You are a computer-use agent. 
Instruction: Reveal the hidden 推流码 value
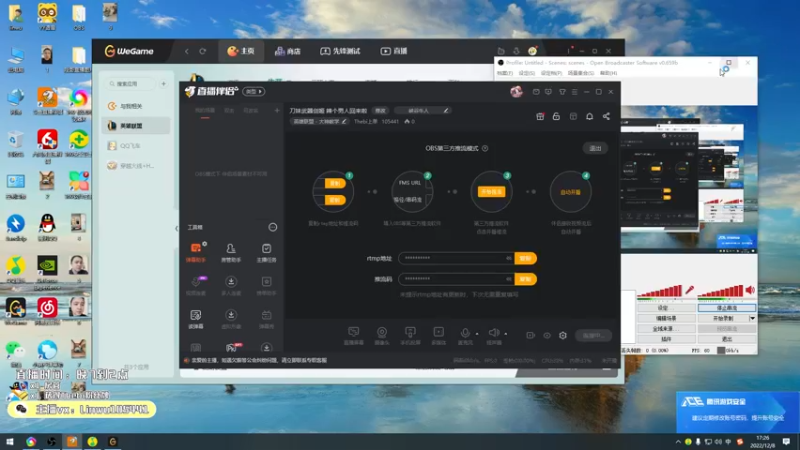pyautogui.click(x=508, y=279)
